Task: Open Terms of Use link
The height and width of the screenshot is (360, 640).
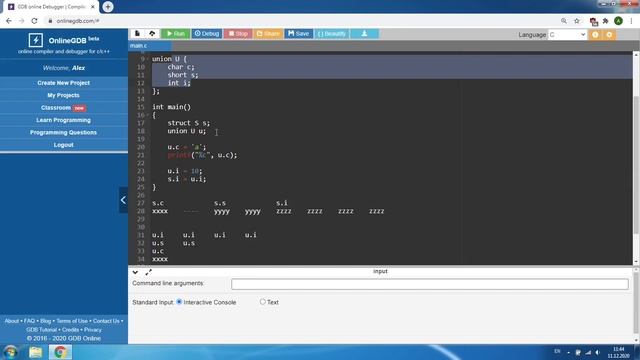Action: (72, 321)
